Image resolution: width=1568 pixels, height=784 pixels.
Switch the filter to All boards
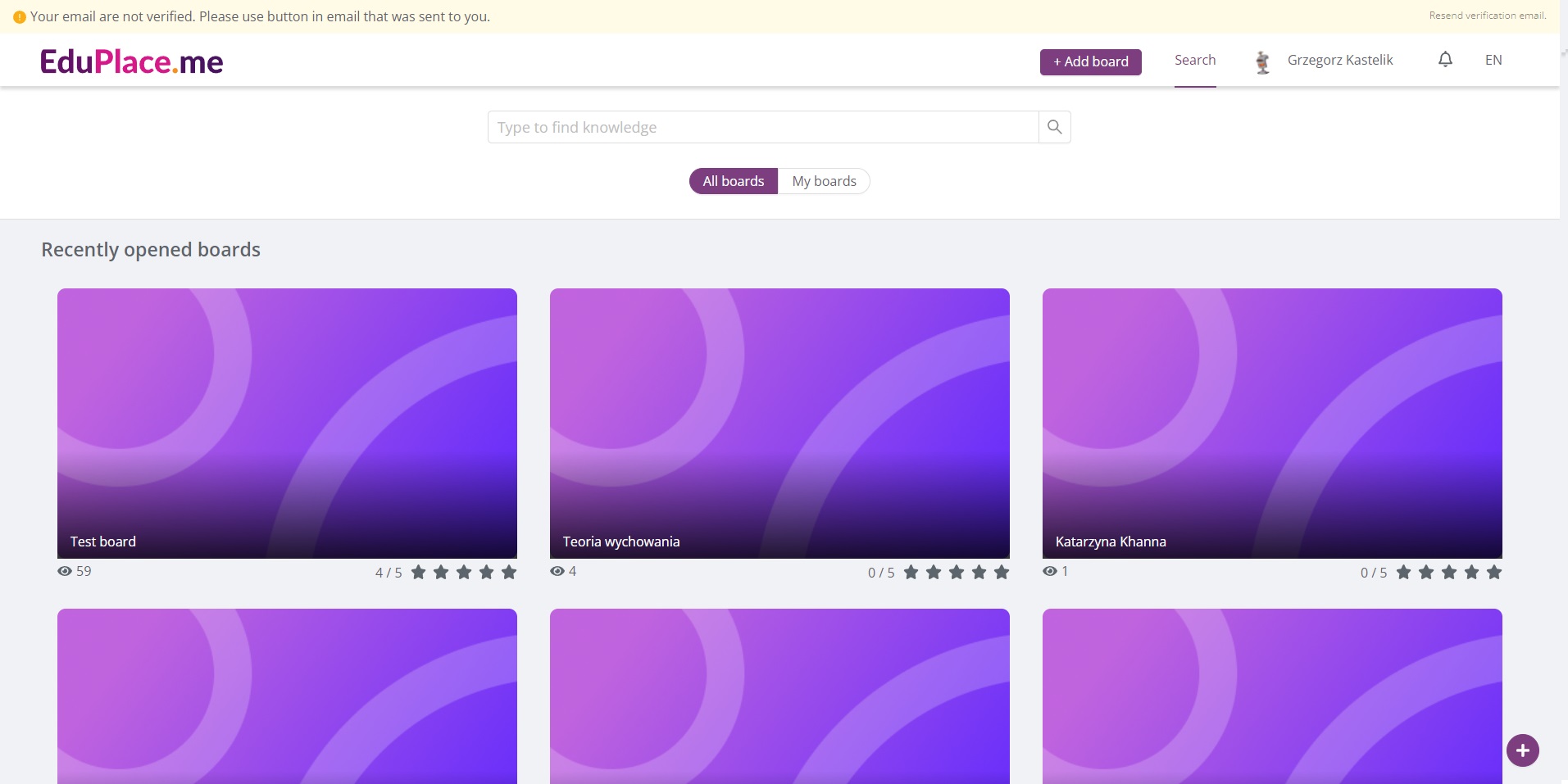pos(733,181)
